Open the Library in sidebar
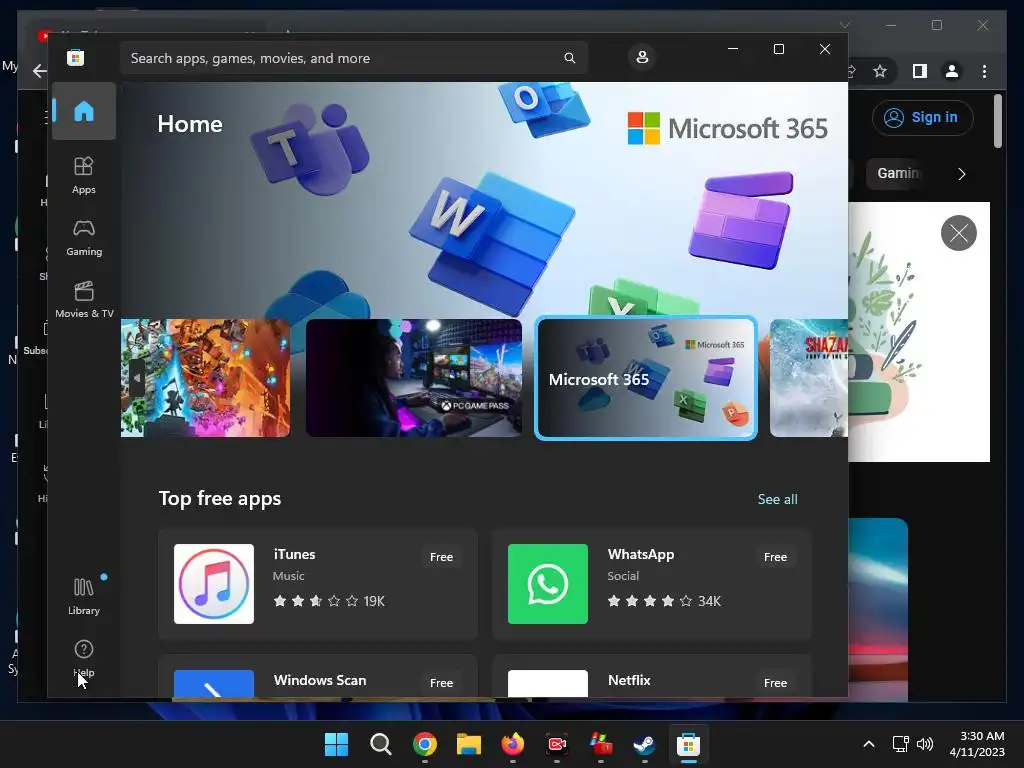Image resolution: width=1024 pixels, height=768 pixels. tap(84, 596)
